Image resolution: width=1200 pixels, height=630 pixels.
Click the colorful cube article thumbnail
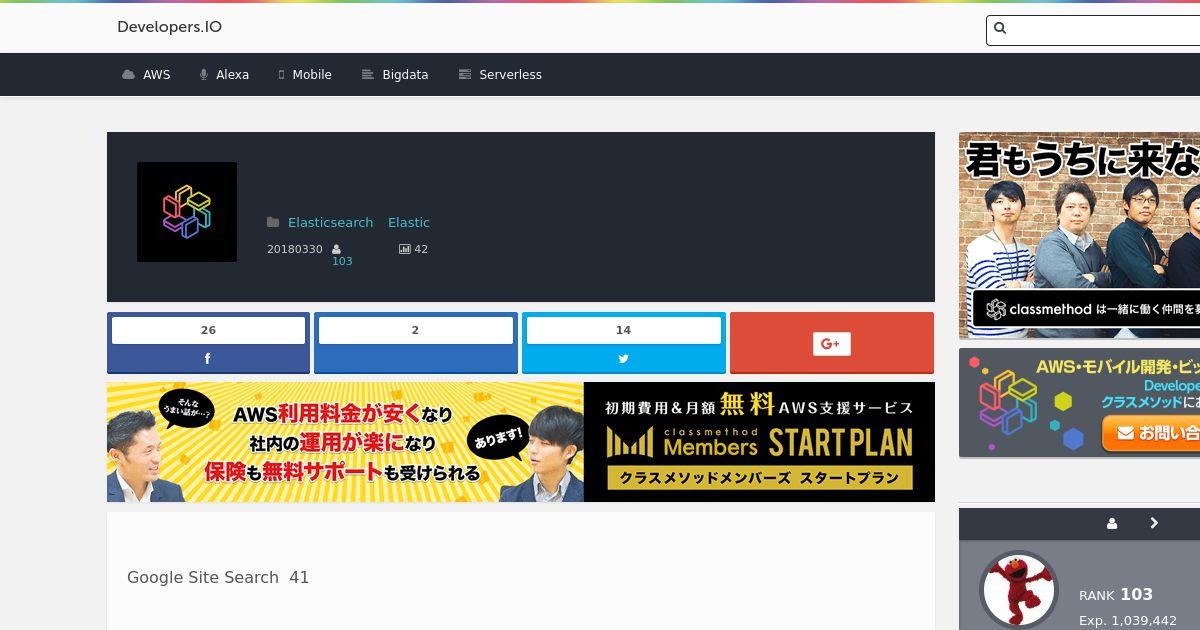(x=187, y=212)
